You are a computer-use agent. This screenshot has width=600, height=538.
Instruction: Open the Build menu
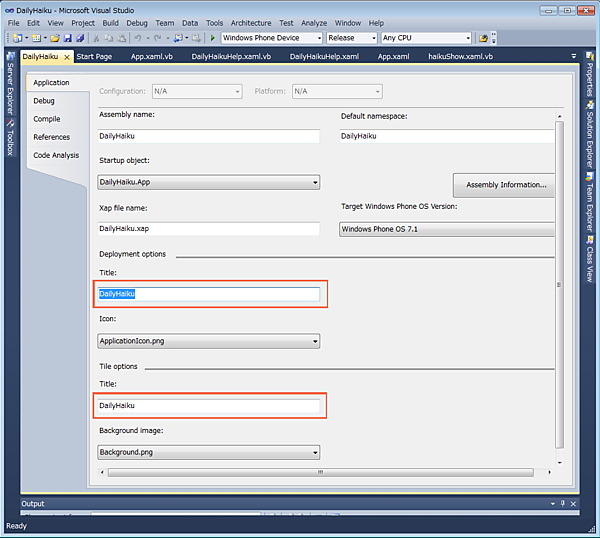coord(110,22)
